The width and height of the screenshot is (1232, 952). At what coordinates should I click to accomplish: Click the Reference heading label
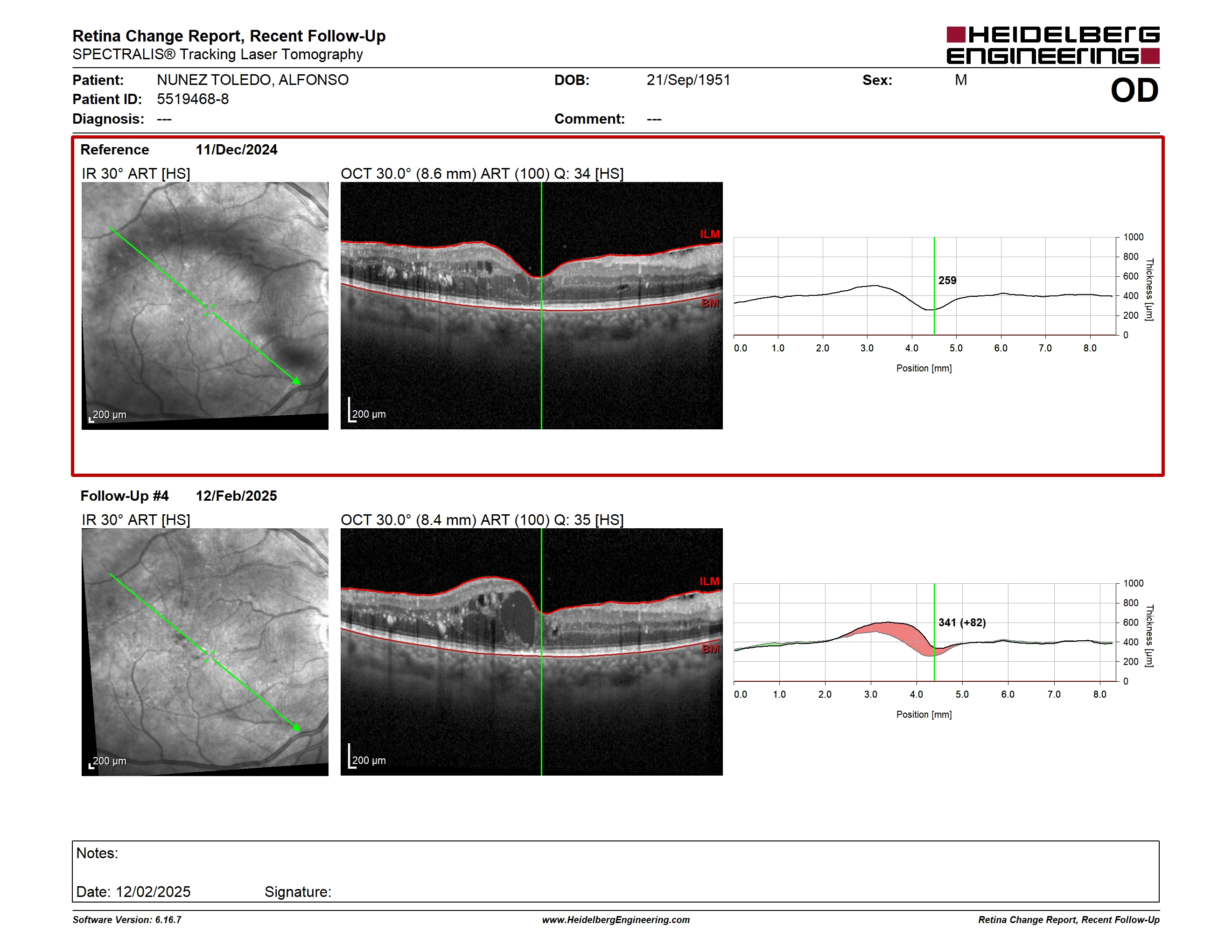[114, 149]
